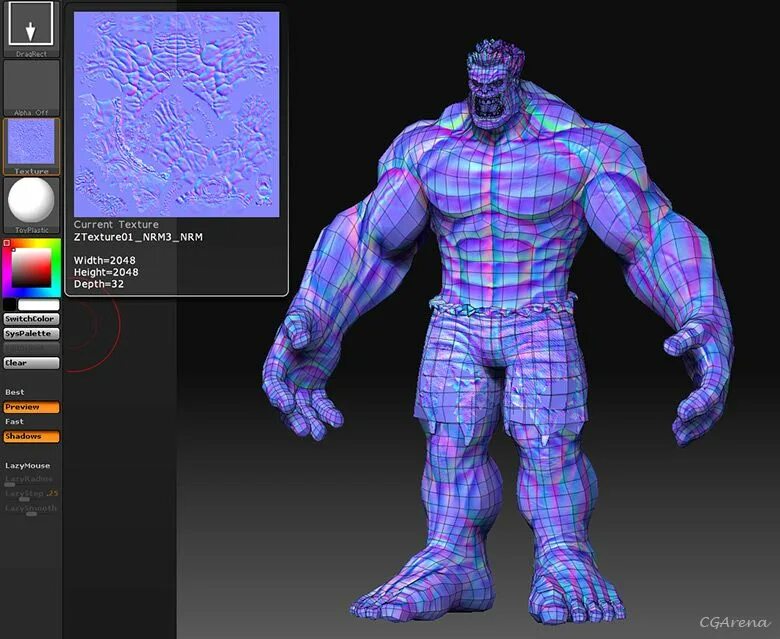Adjust the LazyStep slider
Viewport: 780px width, 639px height.
31,494
